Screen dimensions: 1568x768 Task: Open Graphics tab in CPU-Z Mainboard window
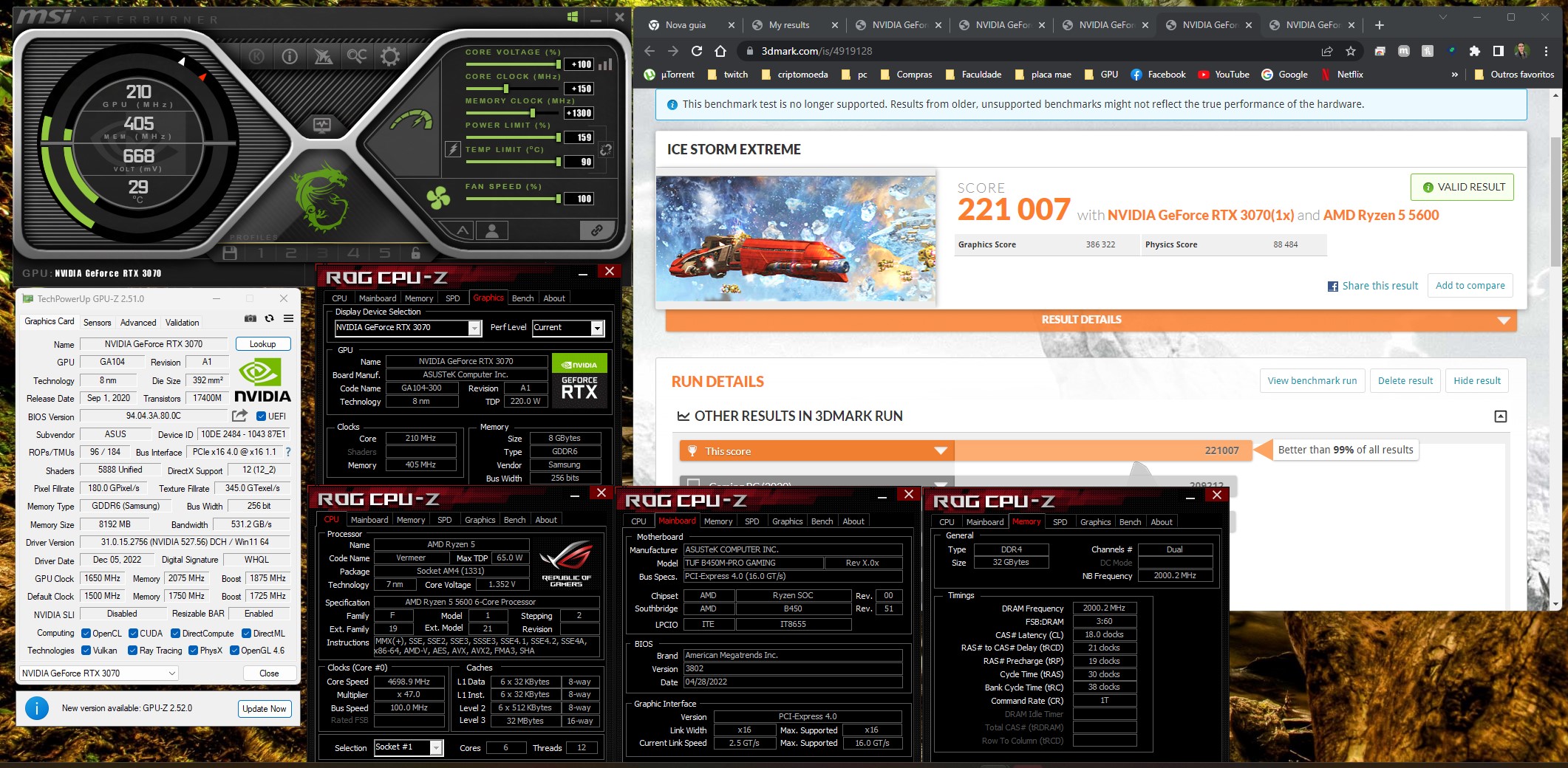pos(787,521)
